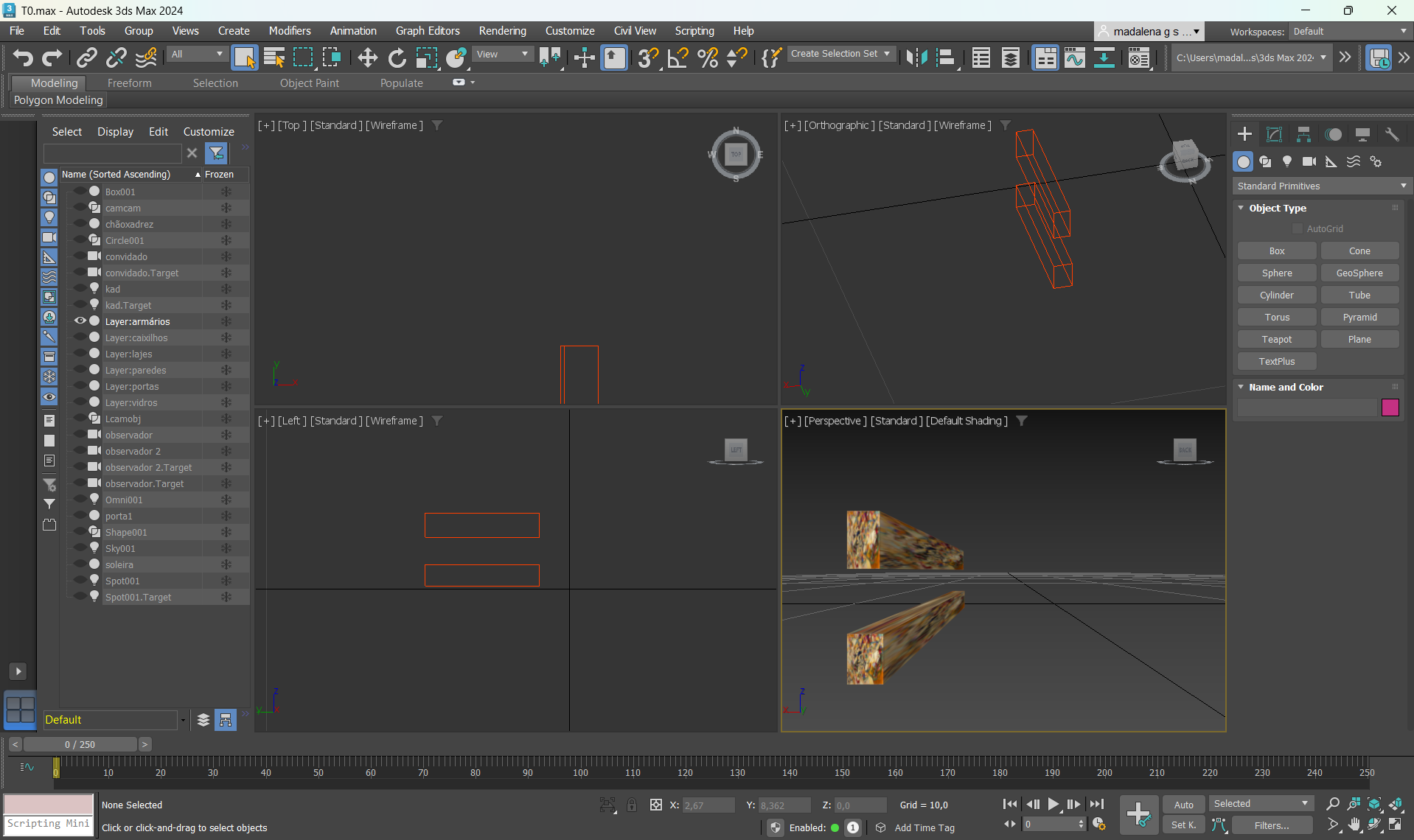Screen dimensions: 1414x840
Task: Open the Rendering menu
Action: pyautogui.click(x=502, y=31)
